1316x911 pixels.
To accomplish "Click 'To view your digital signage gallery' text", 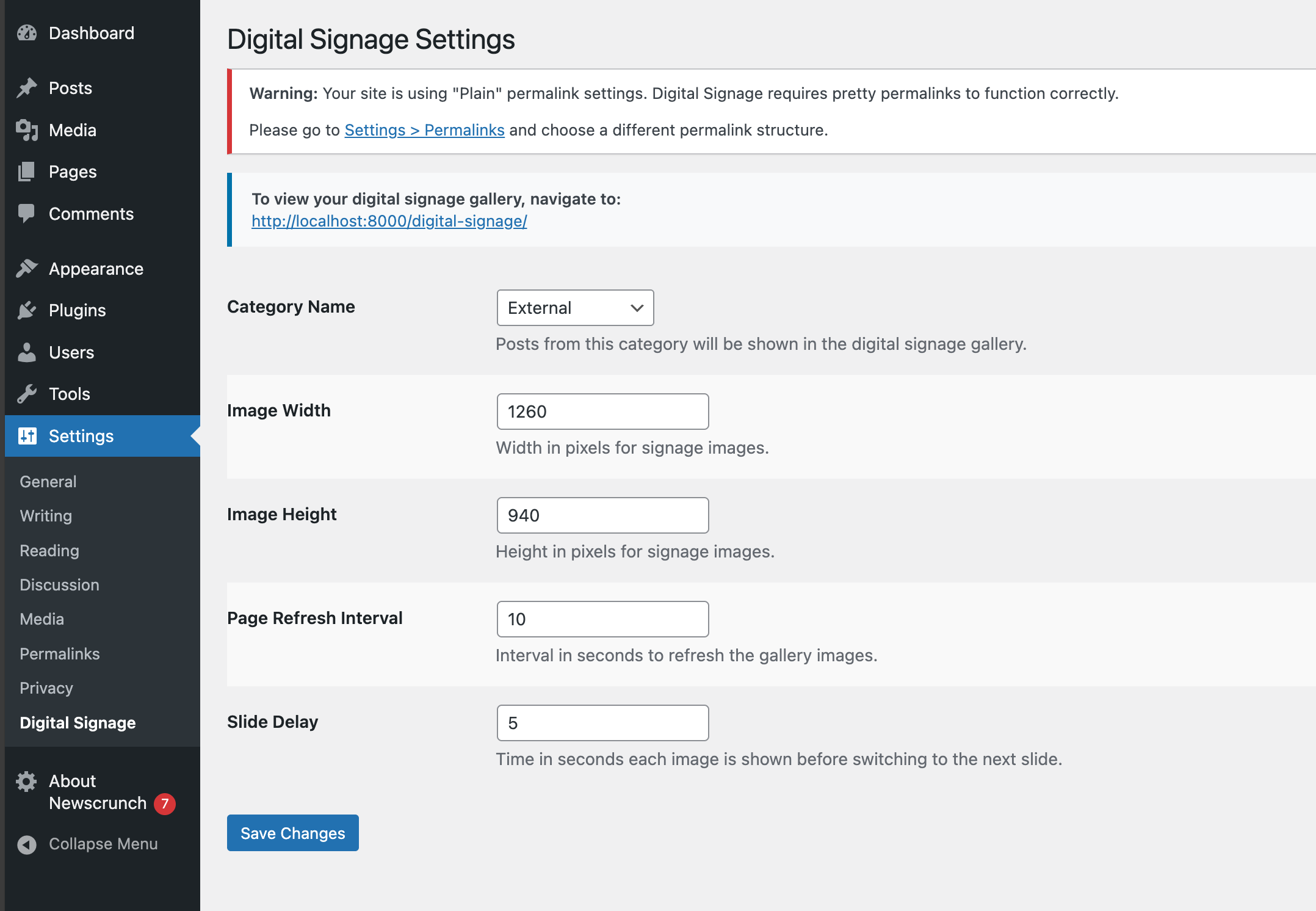I will click(x=436, y=199).
